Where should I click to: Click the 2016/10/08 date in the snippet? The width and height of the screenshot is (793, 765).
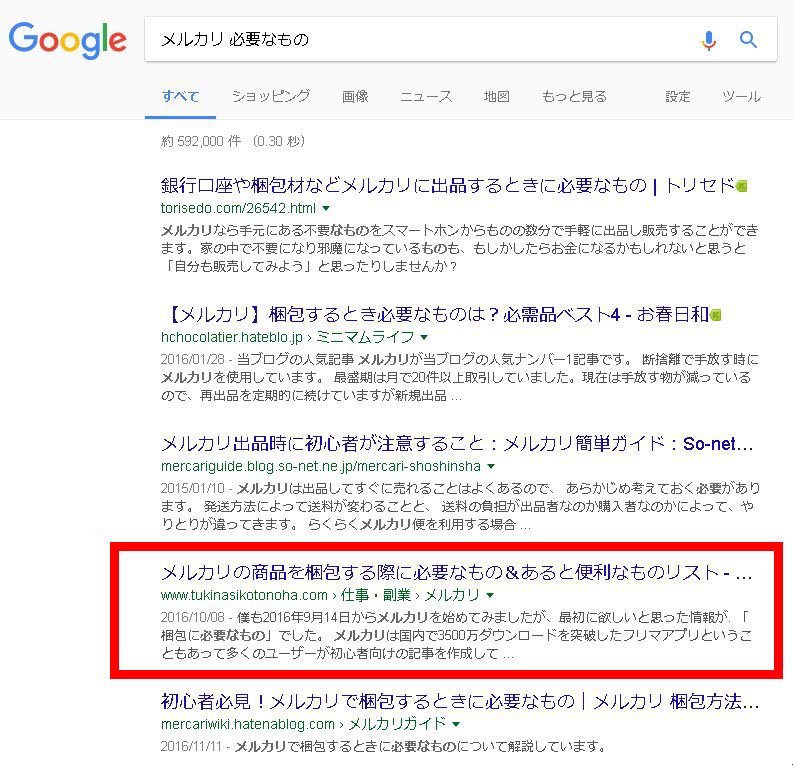point(192,617)
